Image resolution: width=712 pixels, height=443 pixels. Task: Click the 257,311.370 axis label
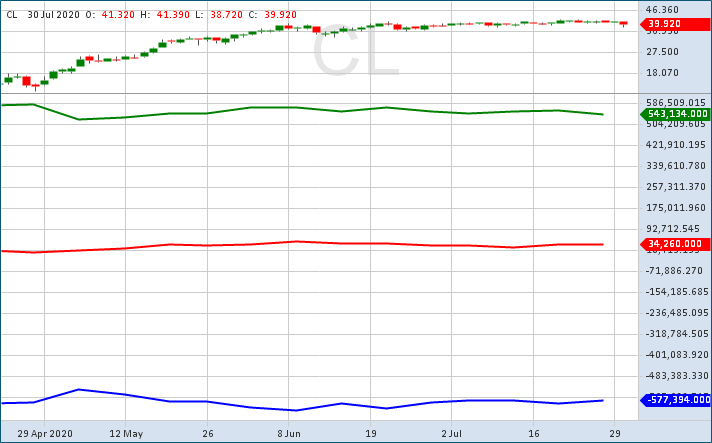coord(676,187)
